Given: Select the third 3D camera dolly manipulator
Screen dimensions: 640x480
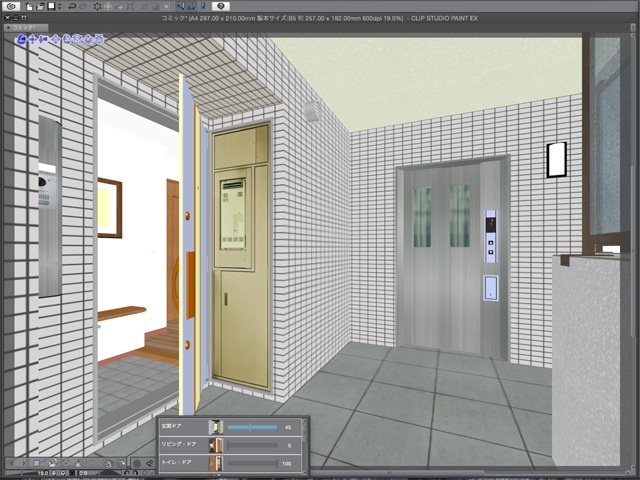Looking at the screenshot, I should [x=43, y=39].
